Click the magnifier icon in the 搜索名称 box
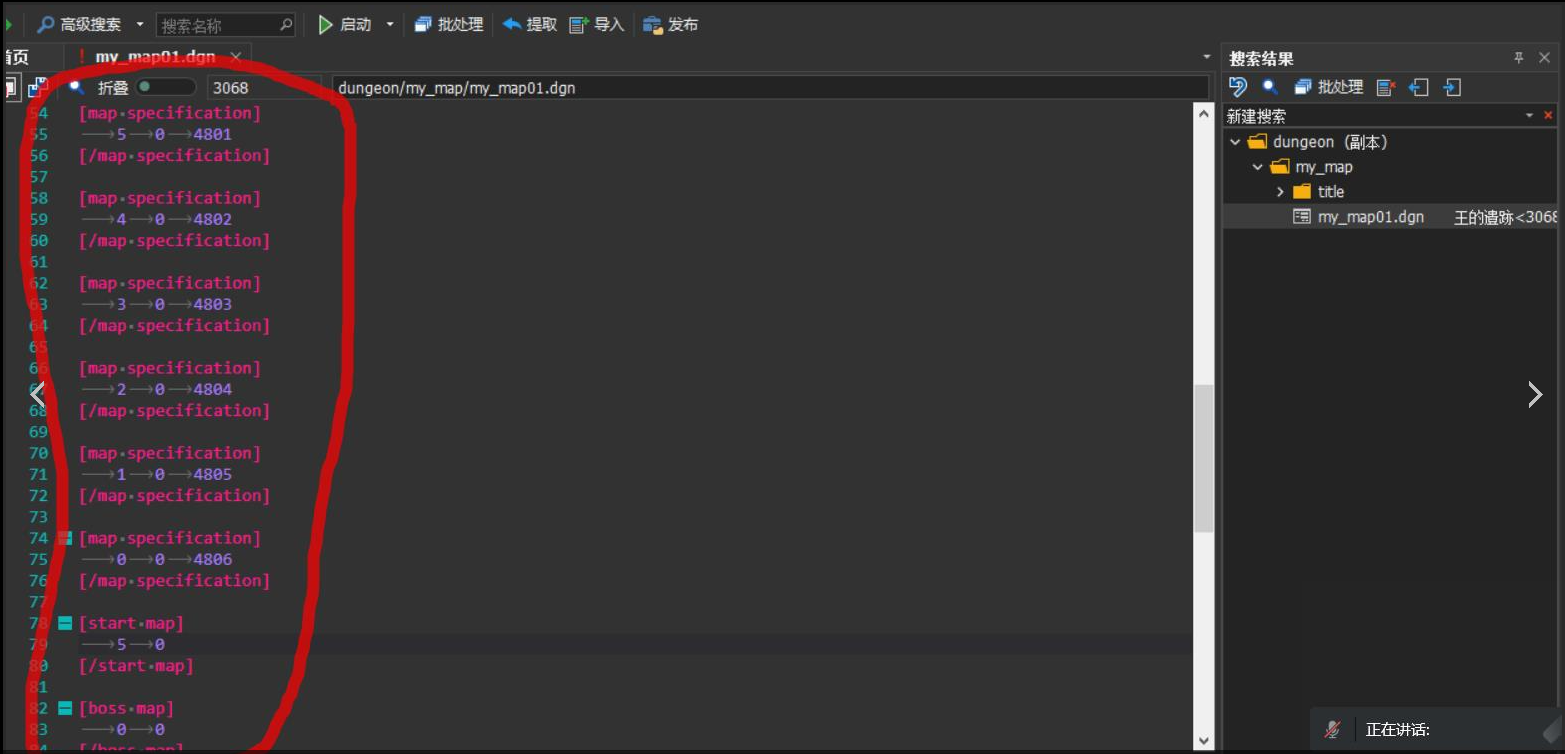1565x754 pixels. click(x=286, y=25)
